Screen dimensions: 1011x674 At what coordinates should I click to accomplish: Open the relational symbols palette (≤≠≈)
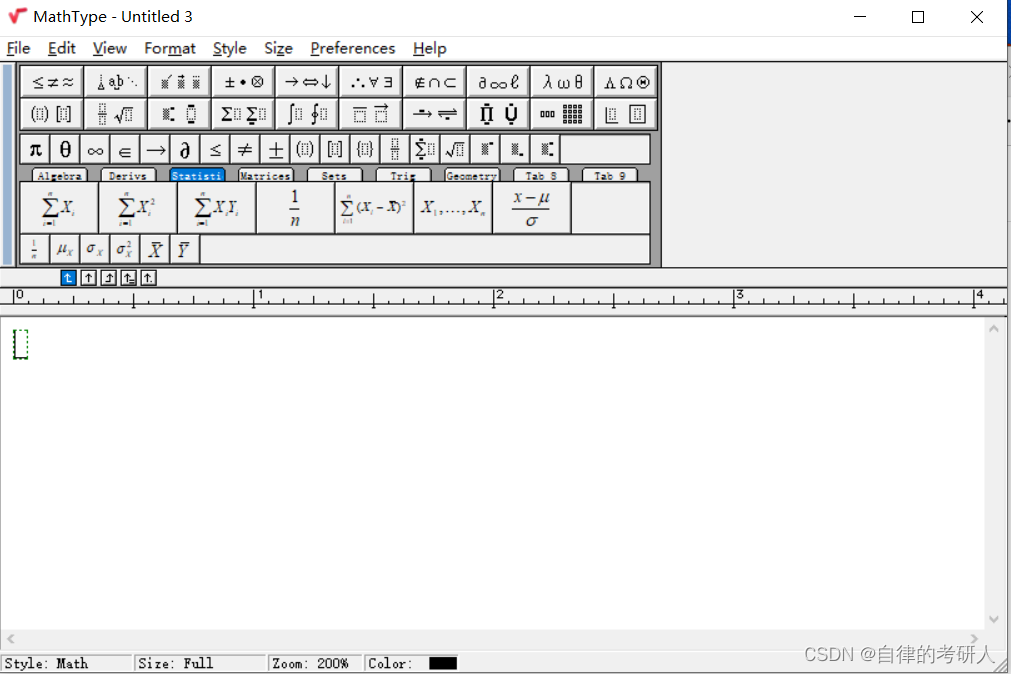[x=52, y=82]
